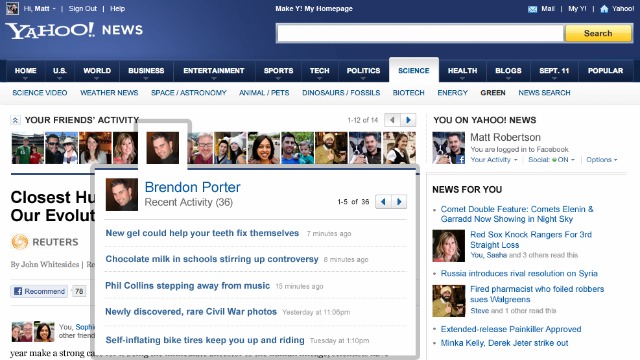Open the POPULAR navigation tab
Viewport: 640px width, 360px height.
(605, 71)
